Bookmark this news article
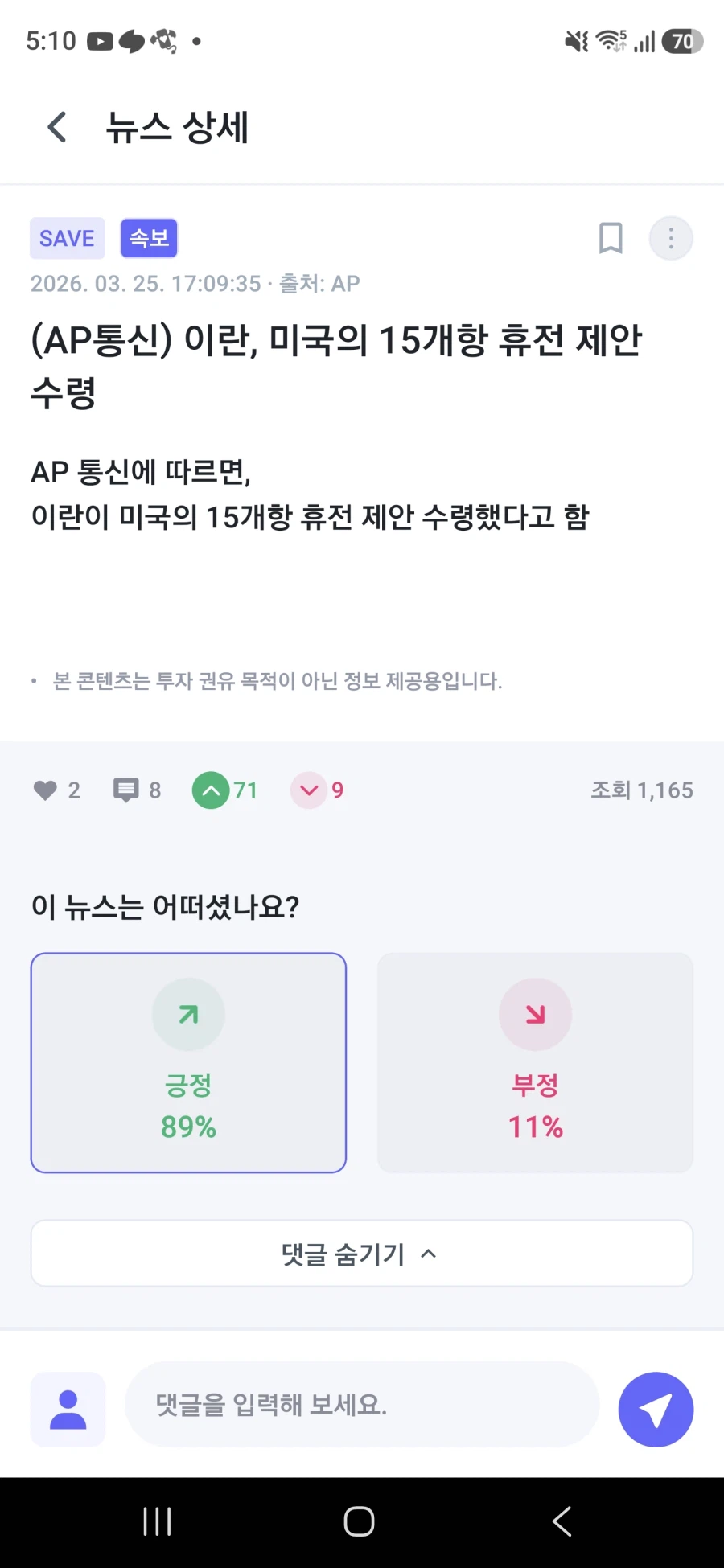This screenshot has height=1568, width=724. click(610, 238)
